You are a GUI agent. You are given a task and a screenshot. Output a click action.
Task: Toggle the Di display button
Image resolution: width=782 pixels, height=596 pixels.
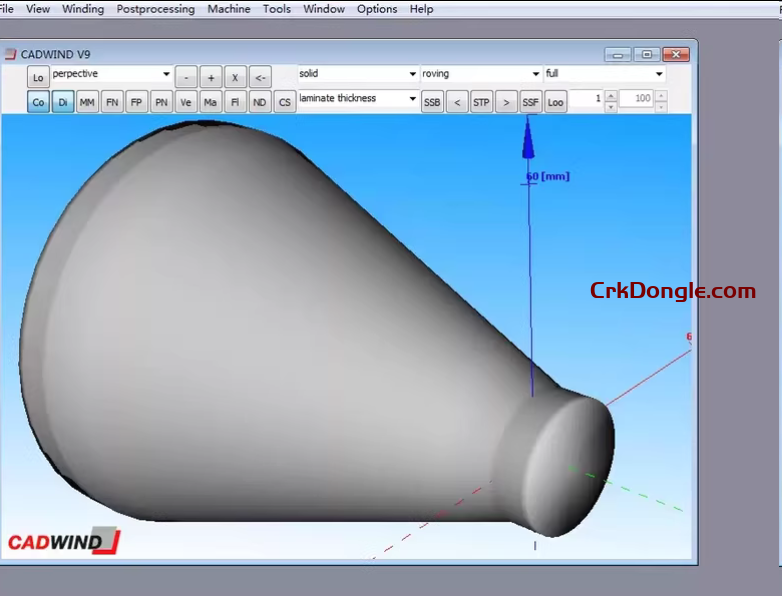(x=63, y=102)
